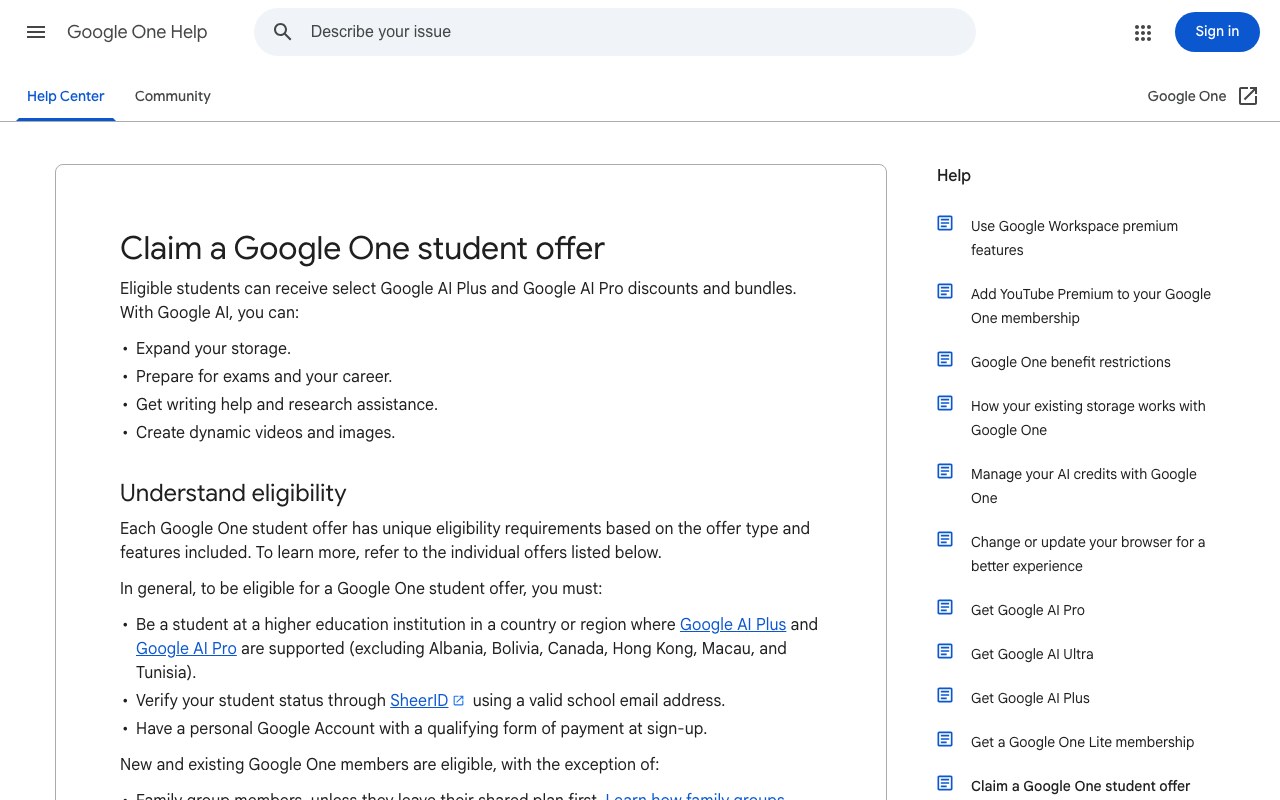Click article icon beside Get a Google One Lite membership
The height and width of the screenshot is (800, 1280).
[945, 739]
